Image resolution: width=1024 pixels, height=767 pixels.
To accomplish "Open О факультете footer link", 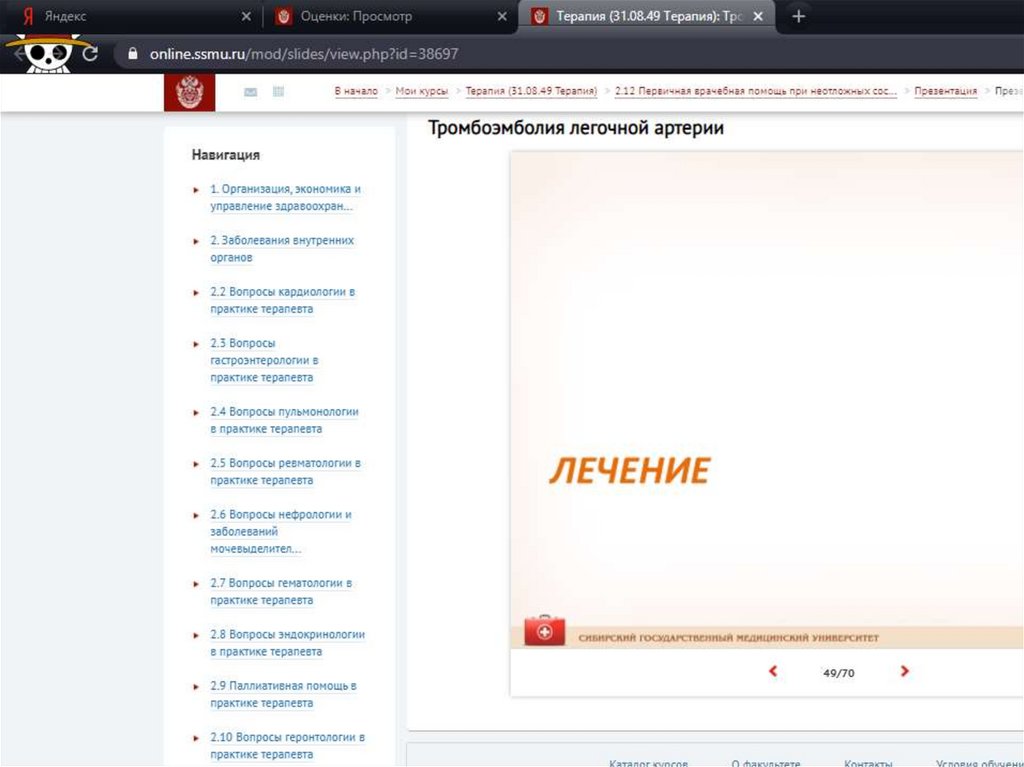I will tap(765, 762).
